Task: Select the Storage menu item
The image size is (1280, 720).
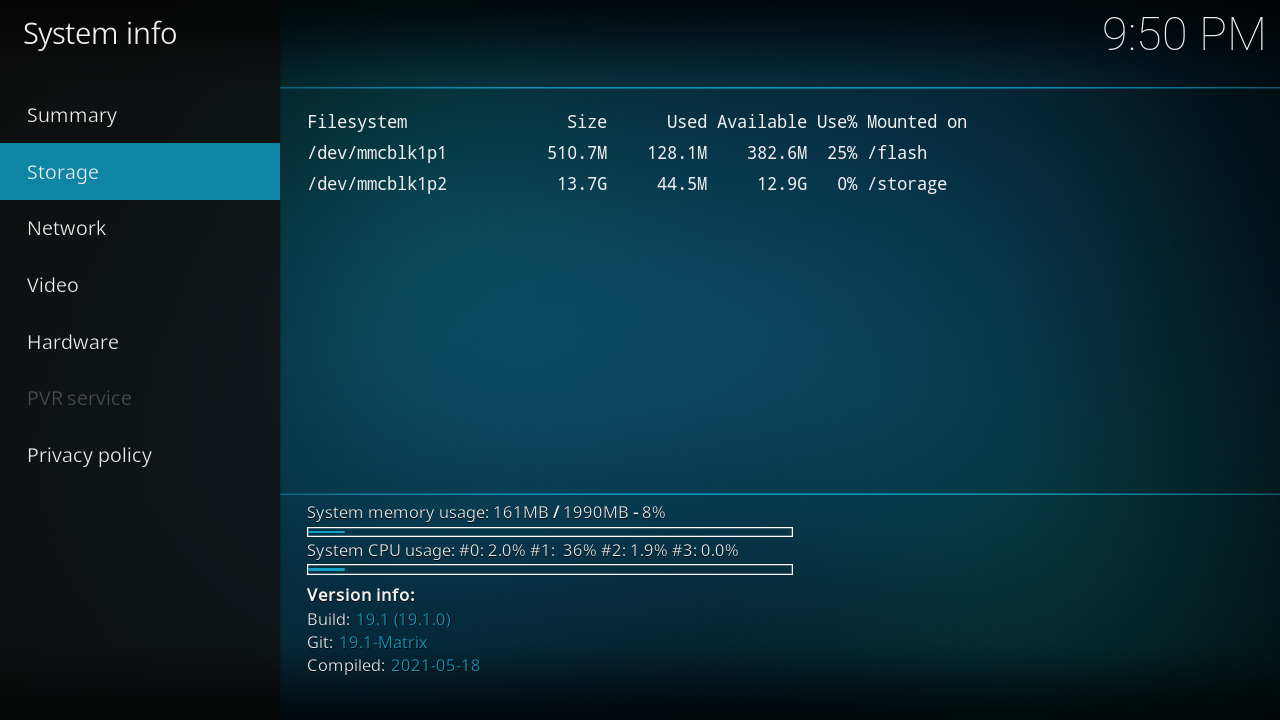Action: point(63,172)
